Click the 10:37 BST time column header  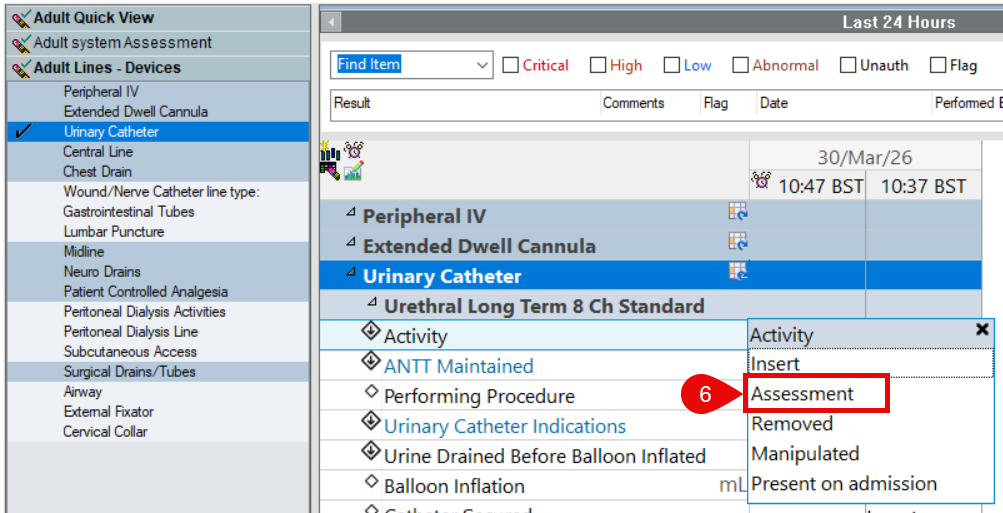click(x=923, y=186)
